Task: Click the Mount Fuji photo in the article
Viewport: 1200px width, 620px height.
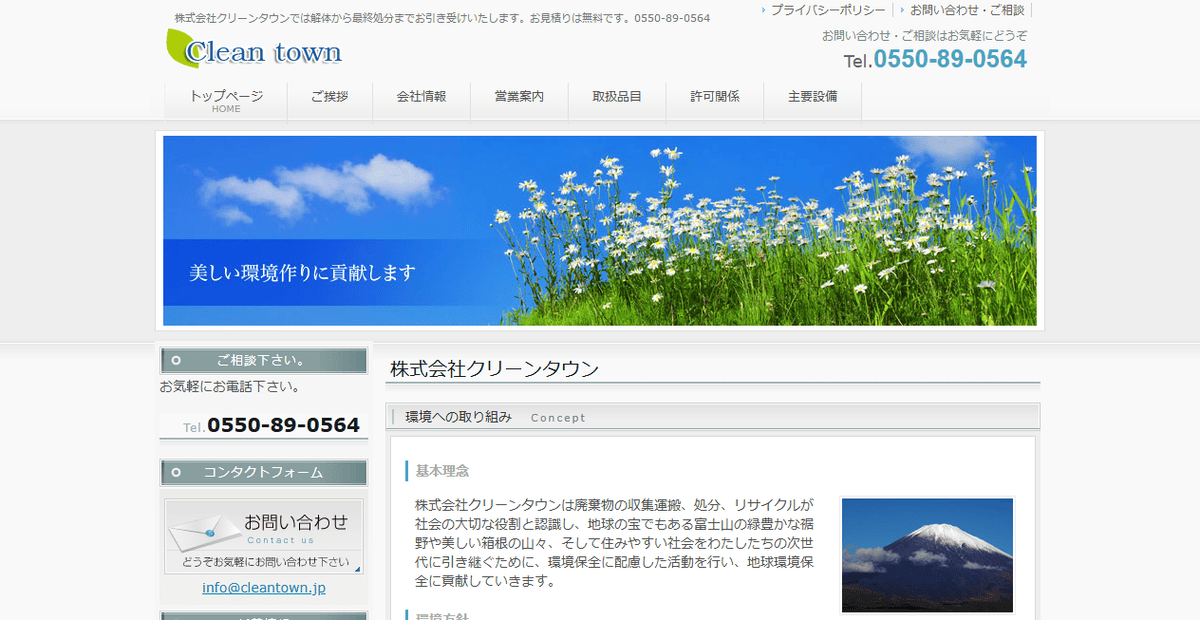Action: 926,555
